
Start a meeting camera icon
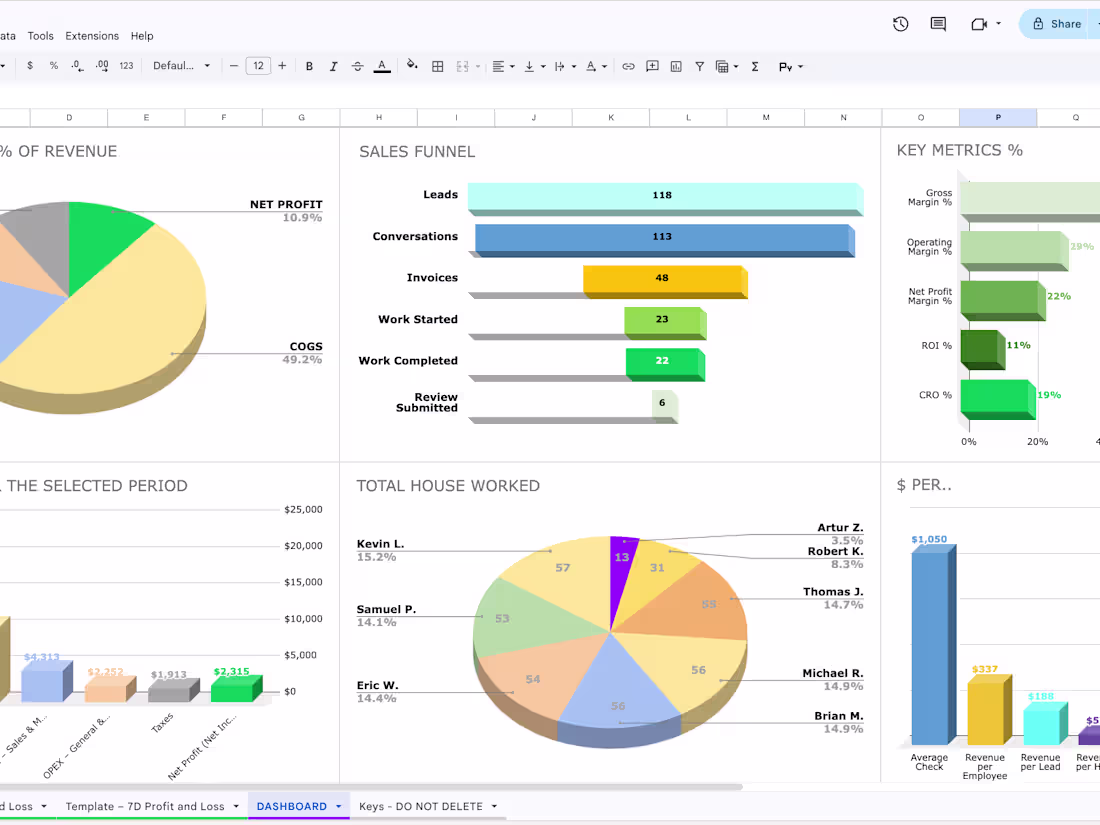(979, 25)
